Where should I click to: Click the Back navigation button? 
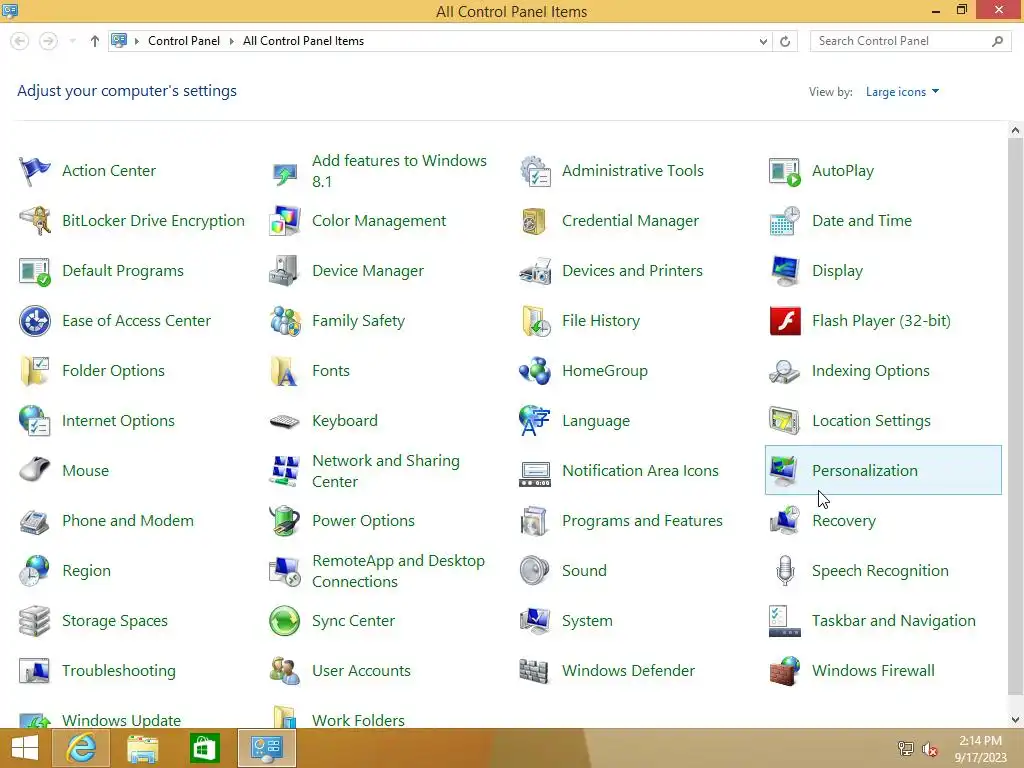click(x=20, y=41)
